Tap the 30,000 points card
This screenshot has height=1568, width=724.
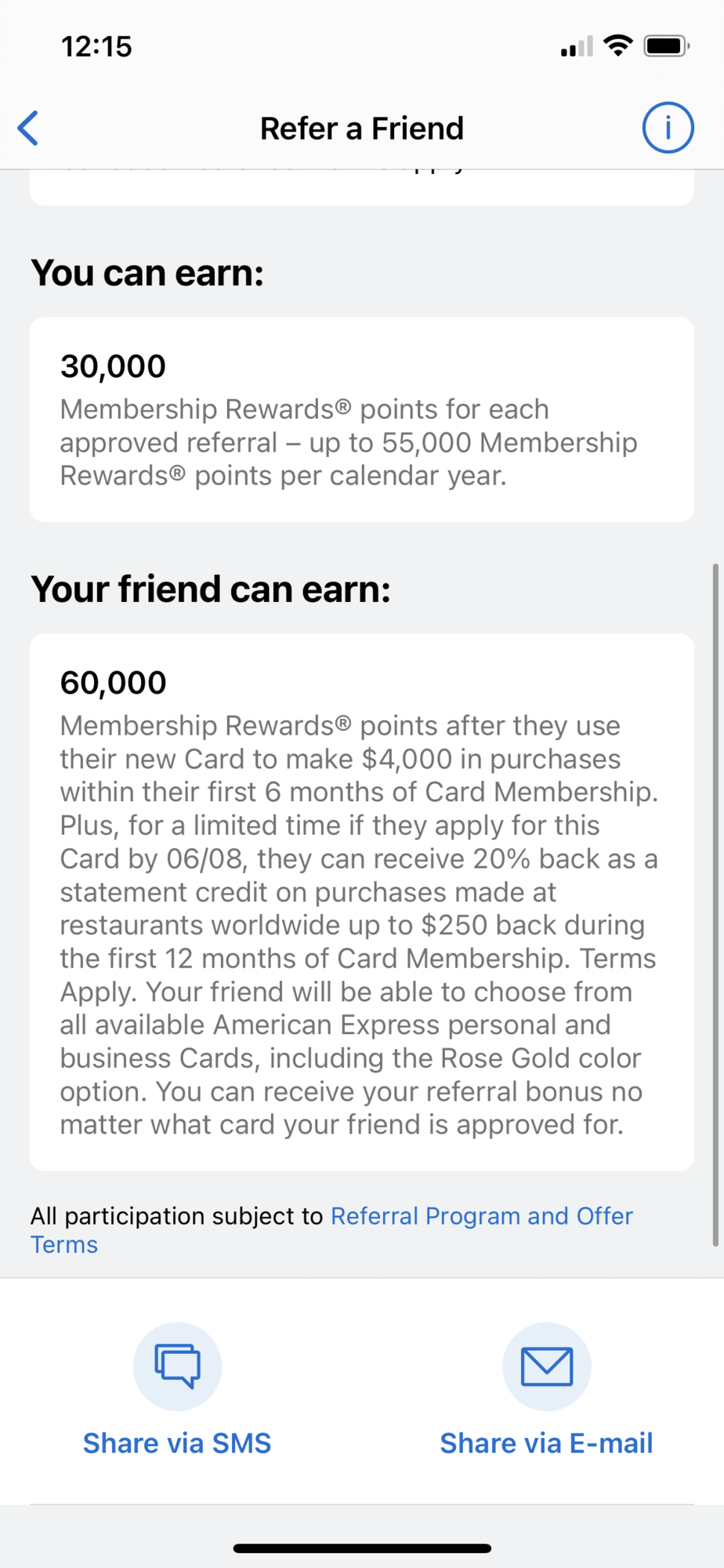[362, 419]
